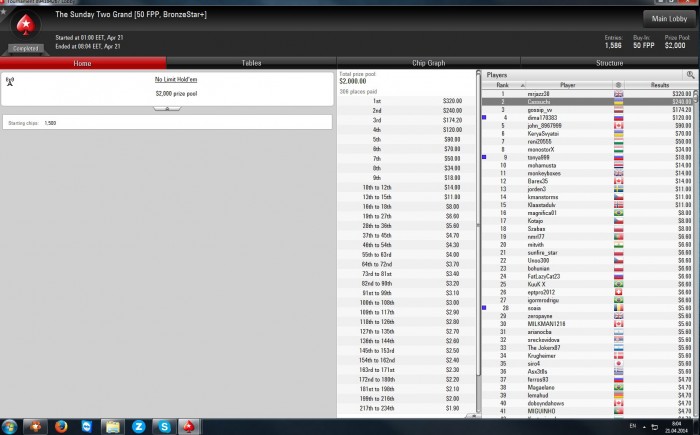Open the Structure tab
This screenshot has width=700, height=435.
point(609,63)
